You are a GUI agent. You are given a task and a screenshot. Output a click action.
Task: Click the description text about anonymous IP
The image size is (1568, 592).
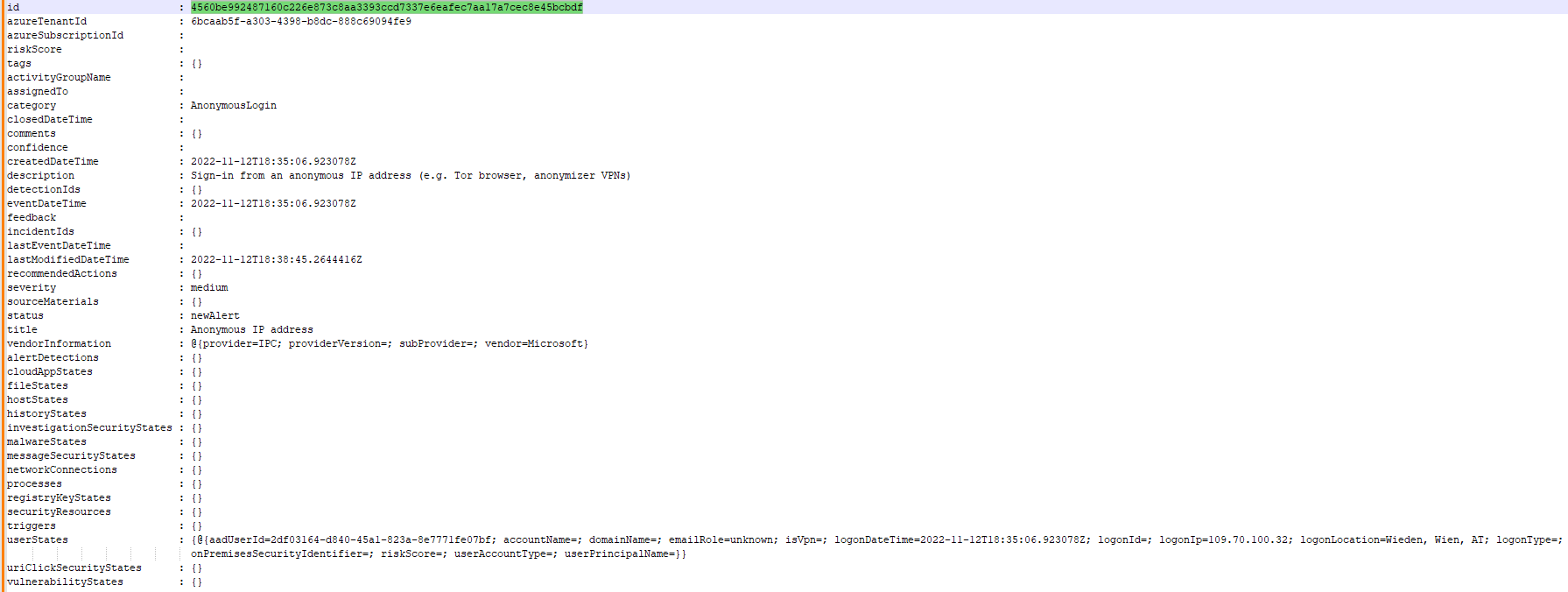point(410,175)
